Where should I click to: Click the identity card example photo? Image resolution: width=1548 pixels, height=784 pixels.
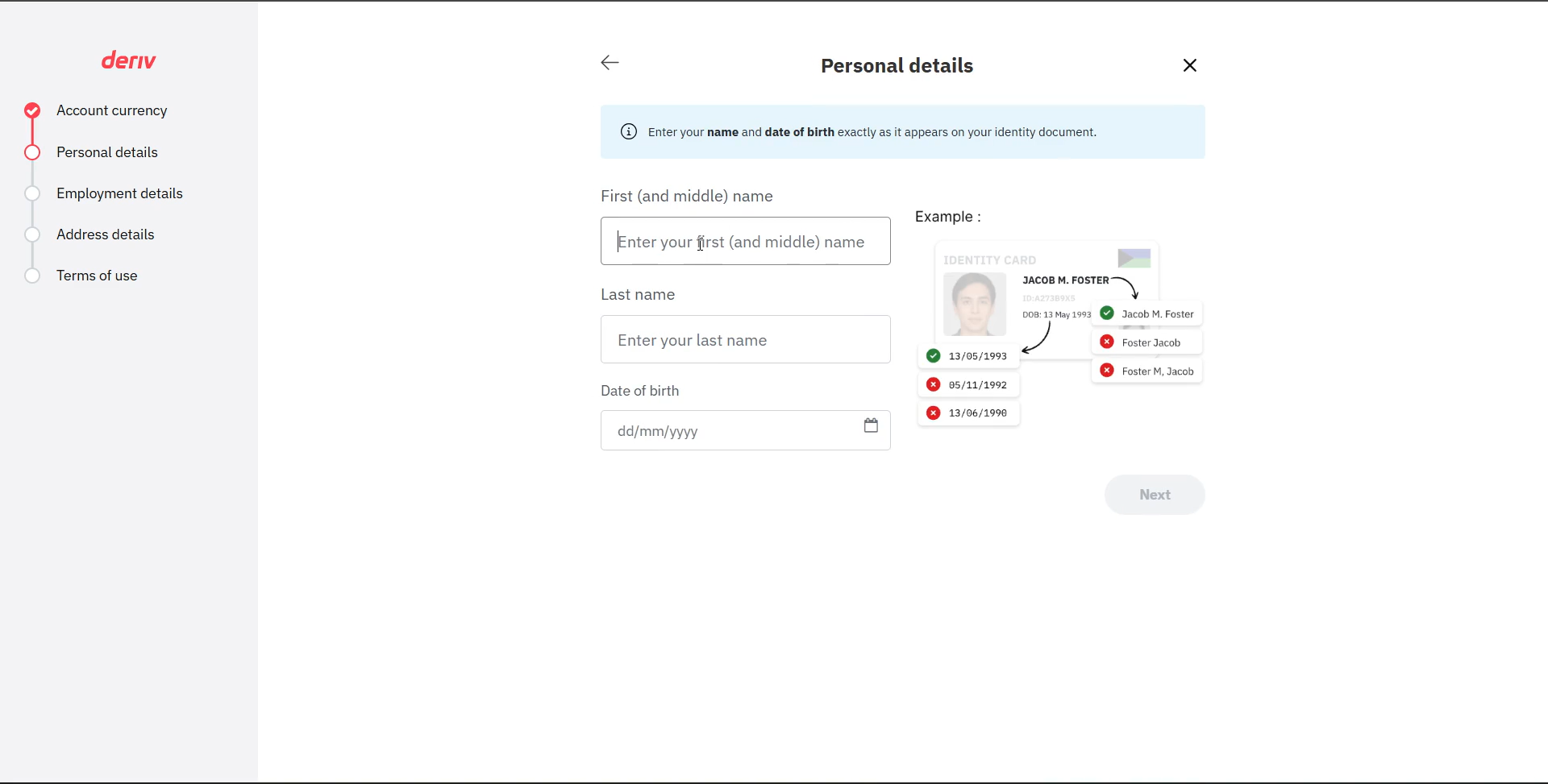975,304
